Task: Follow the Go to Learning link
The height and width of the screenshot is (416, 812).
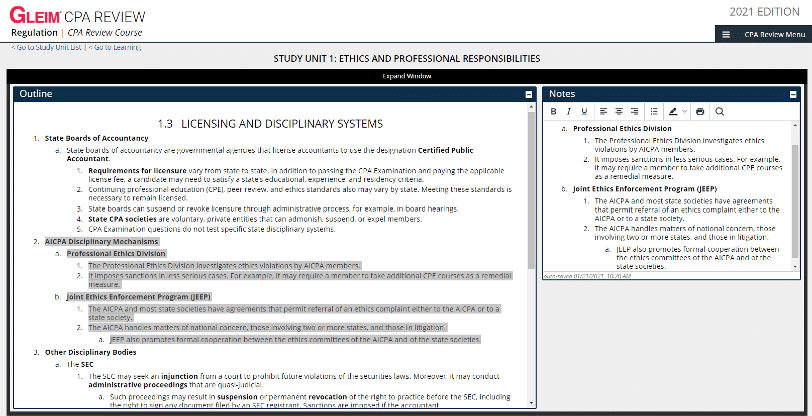Action: [114, 47]
